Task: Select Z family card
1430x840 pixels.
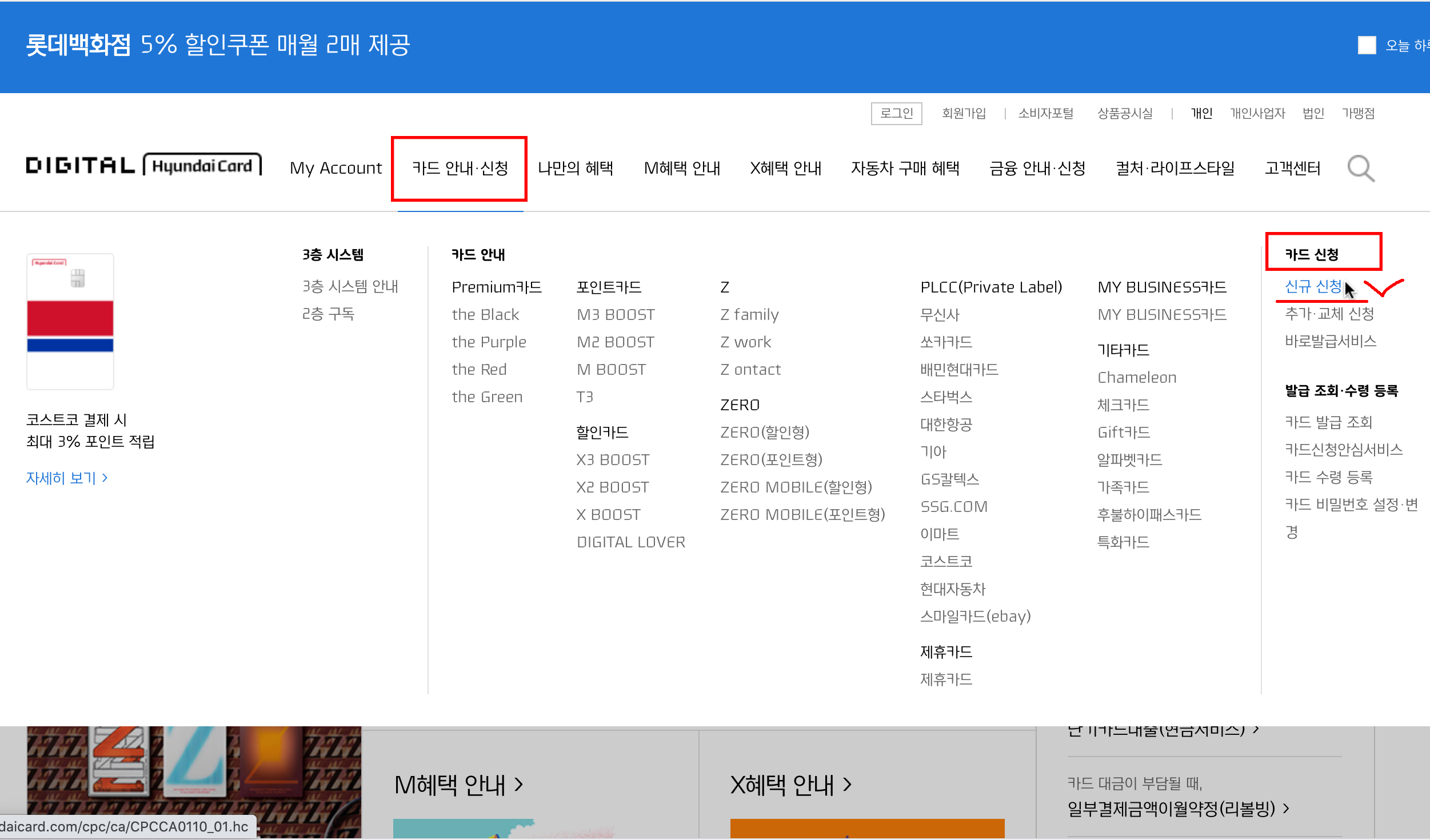Action: tap(749, 314)
